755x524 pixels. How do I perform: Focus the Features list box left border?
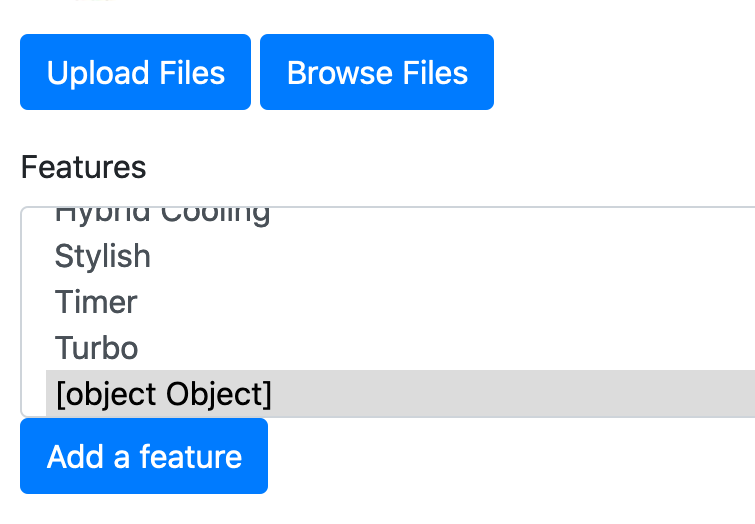coord(21,312)
